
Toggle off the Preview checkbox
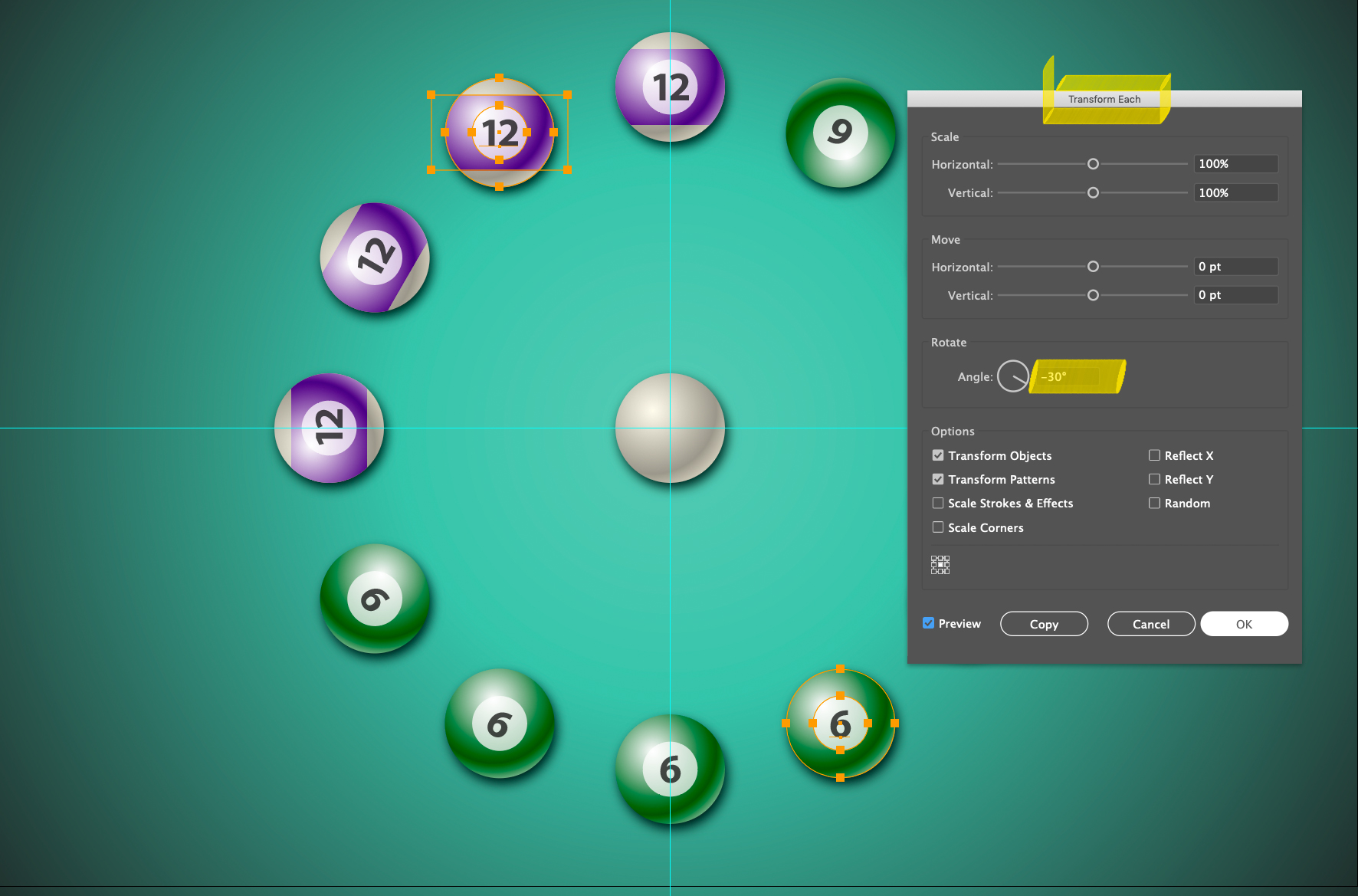(x=928, y=623)
